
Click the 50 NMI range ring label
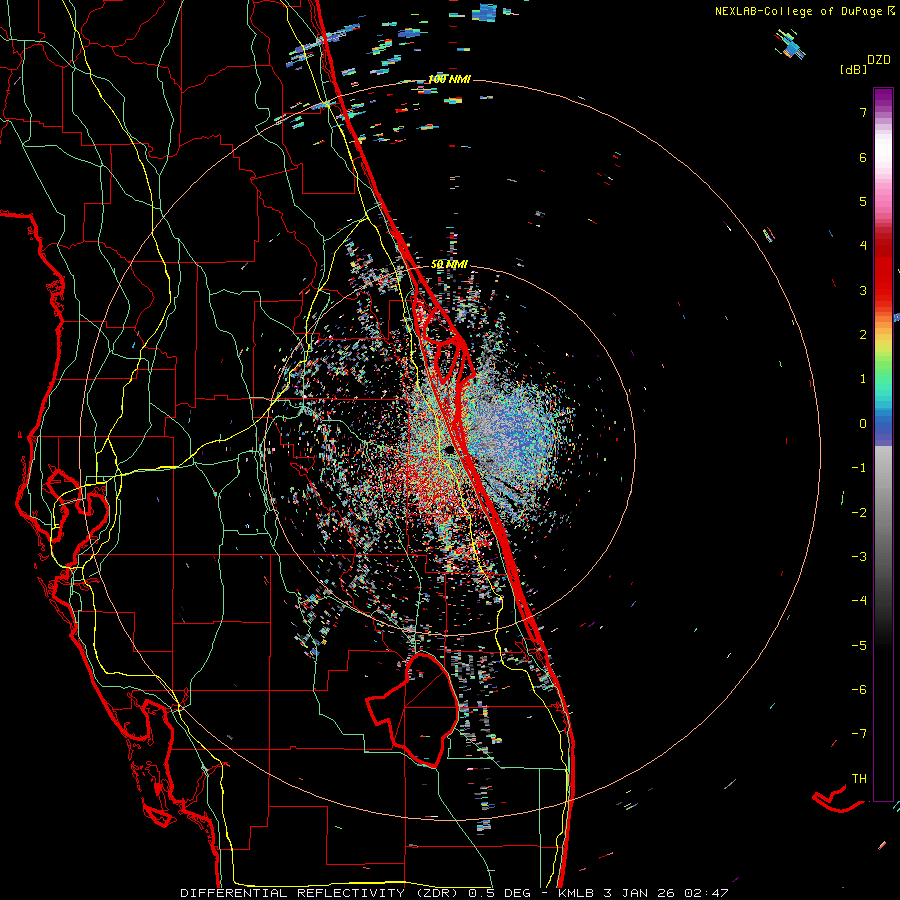449,264
